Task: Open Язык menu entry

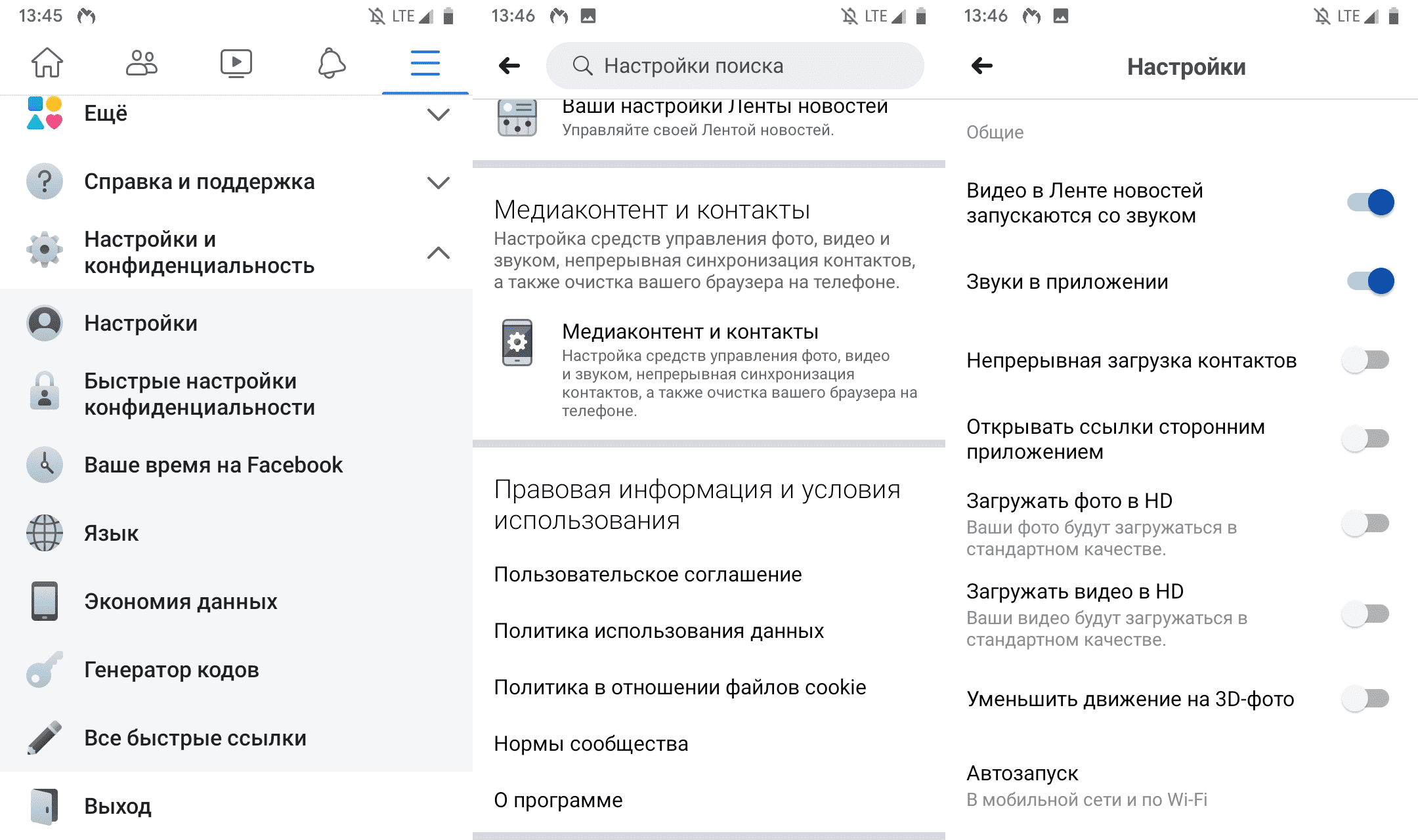Action: tap(236, 533)
